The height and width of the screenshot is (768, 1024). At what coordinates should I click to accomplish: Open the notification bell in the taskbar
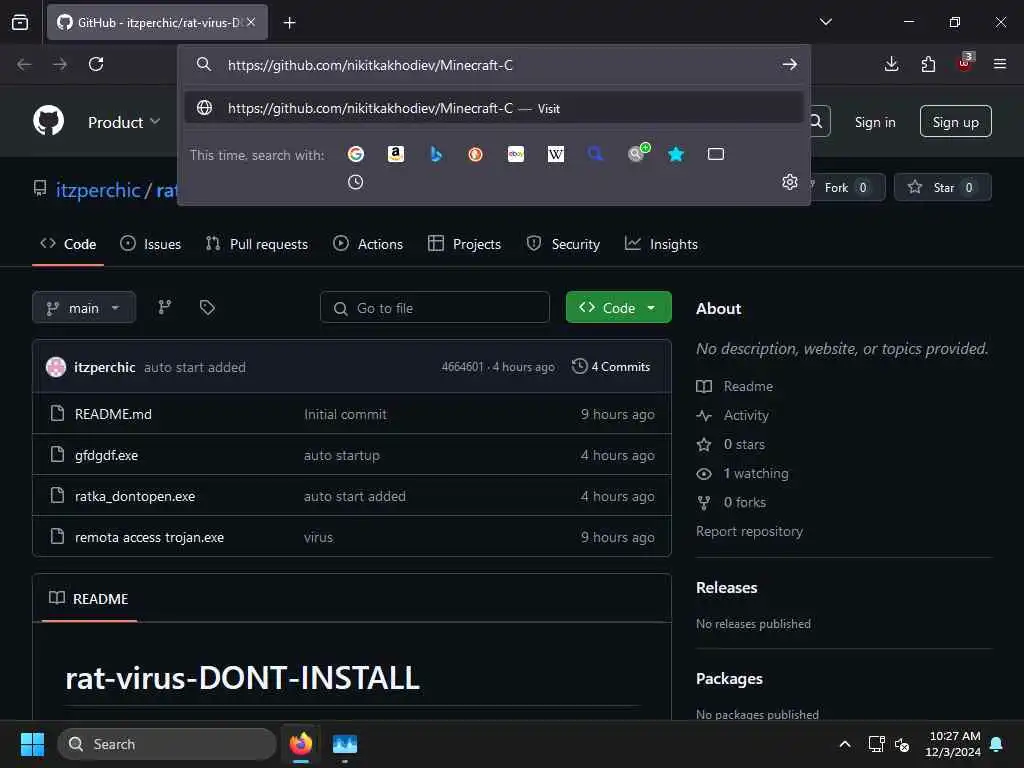click(x=997, y=744)
